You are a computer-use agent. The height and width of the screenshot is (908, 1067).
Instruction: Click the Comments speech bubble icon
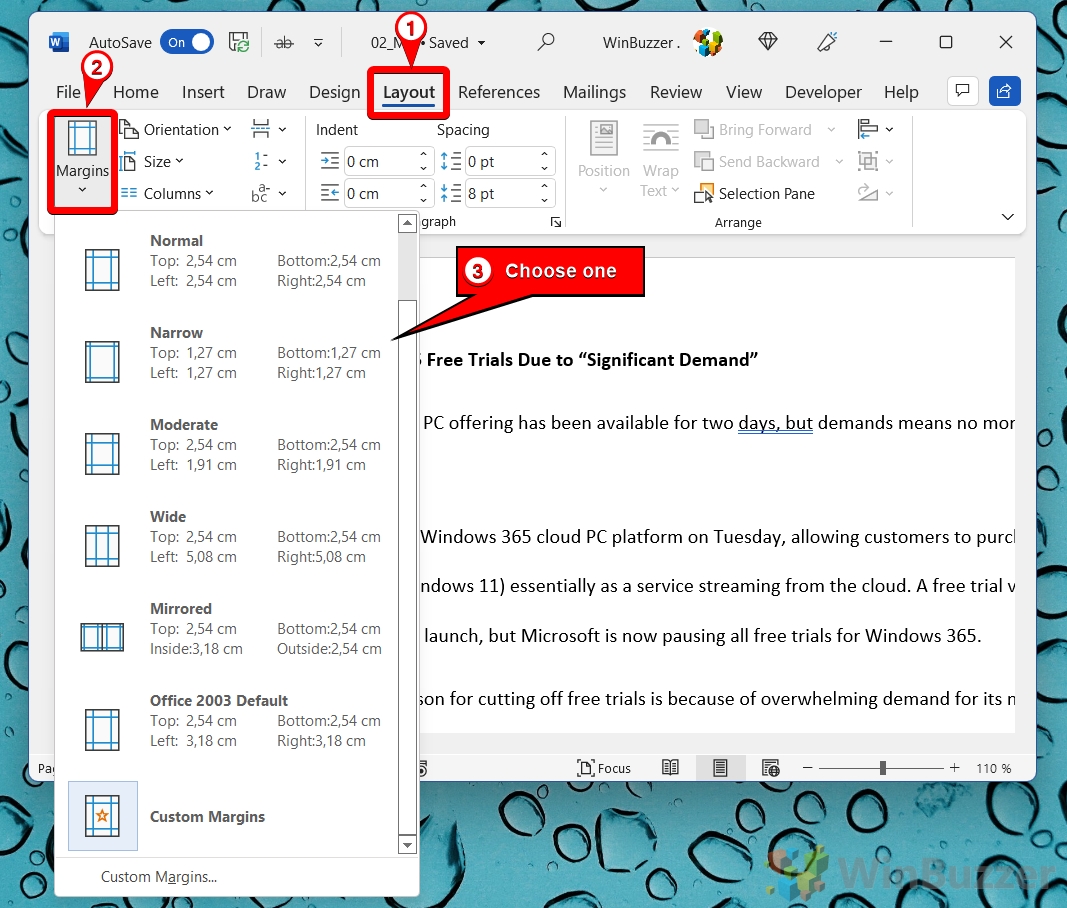pos(962,91)
